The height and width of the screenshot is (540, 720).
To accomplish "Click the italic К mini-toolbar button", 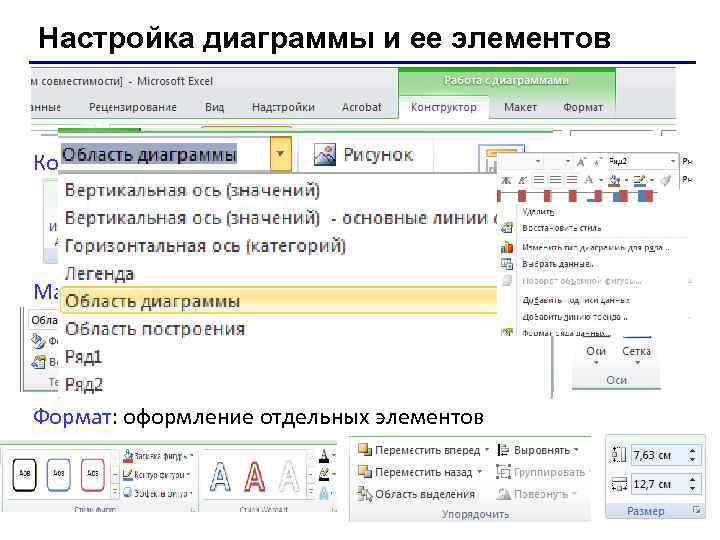I will (x=522, y=180).
